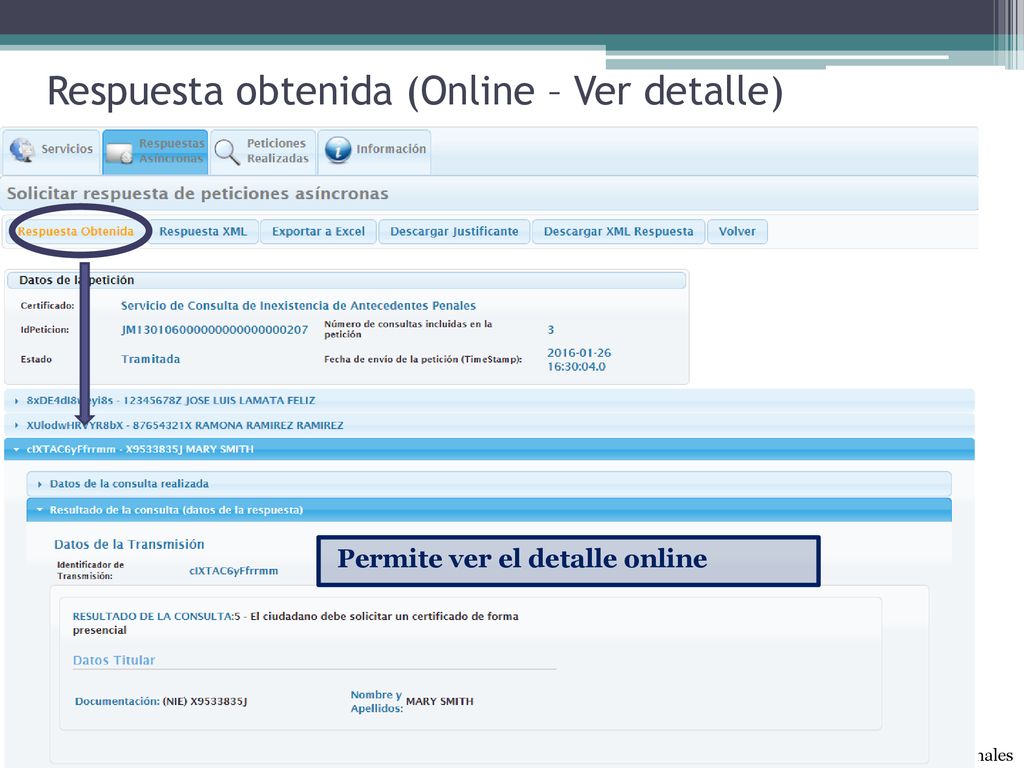Click the Datos de la Transmisión heading

pos(129,544)
